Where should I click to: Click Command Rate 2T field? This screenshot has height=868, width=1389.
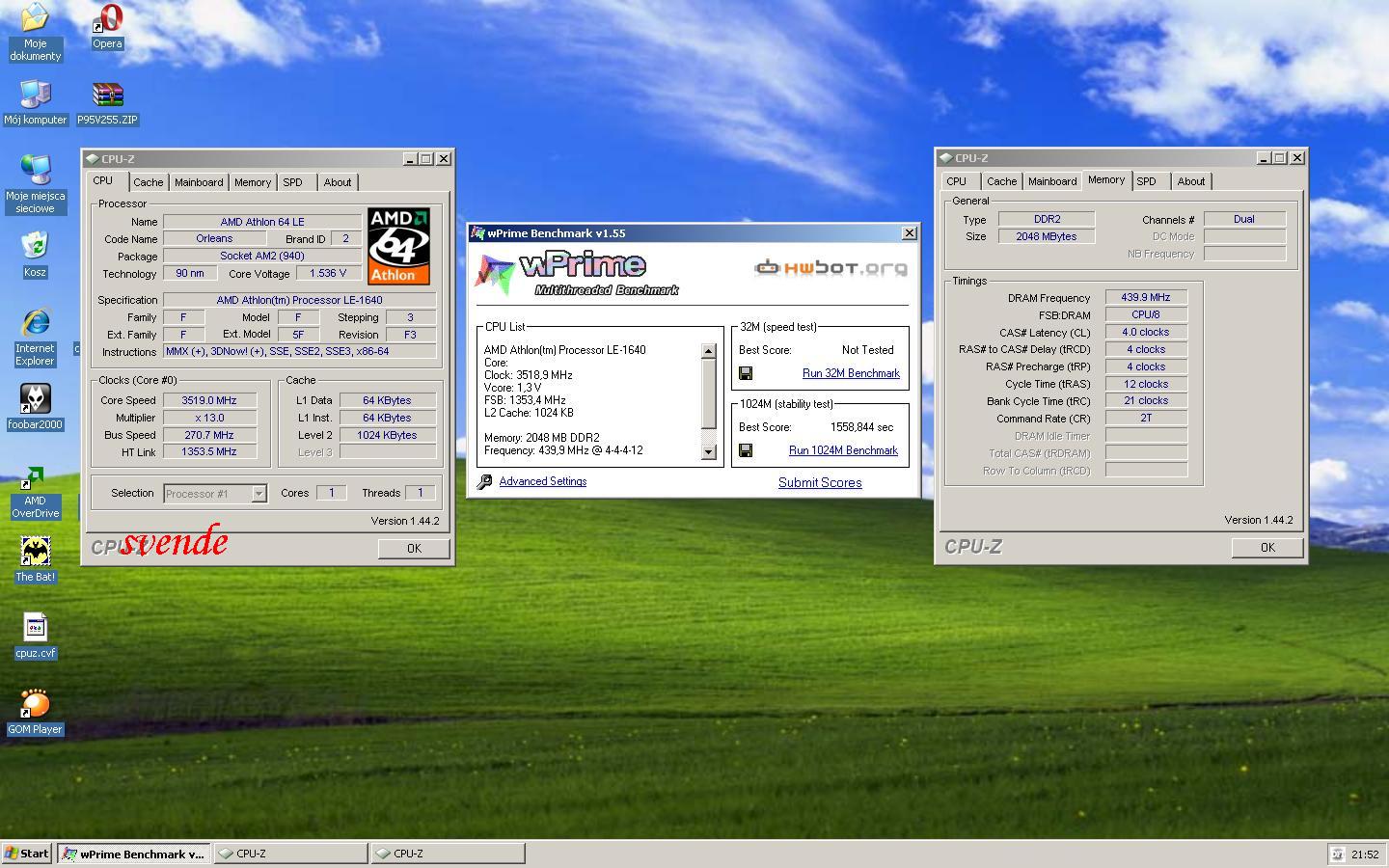tap(1146, 419)
